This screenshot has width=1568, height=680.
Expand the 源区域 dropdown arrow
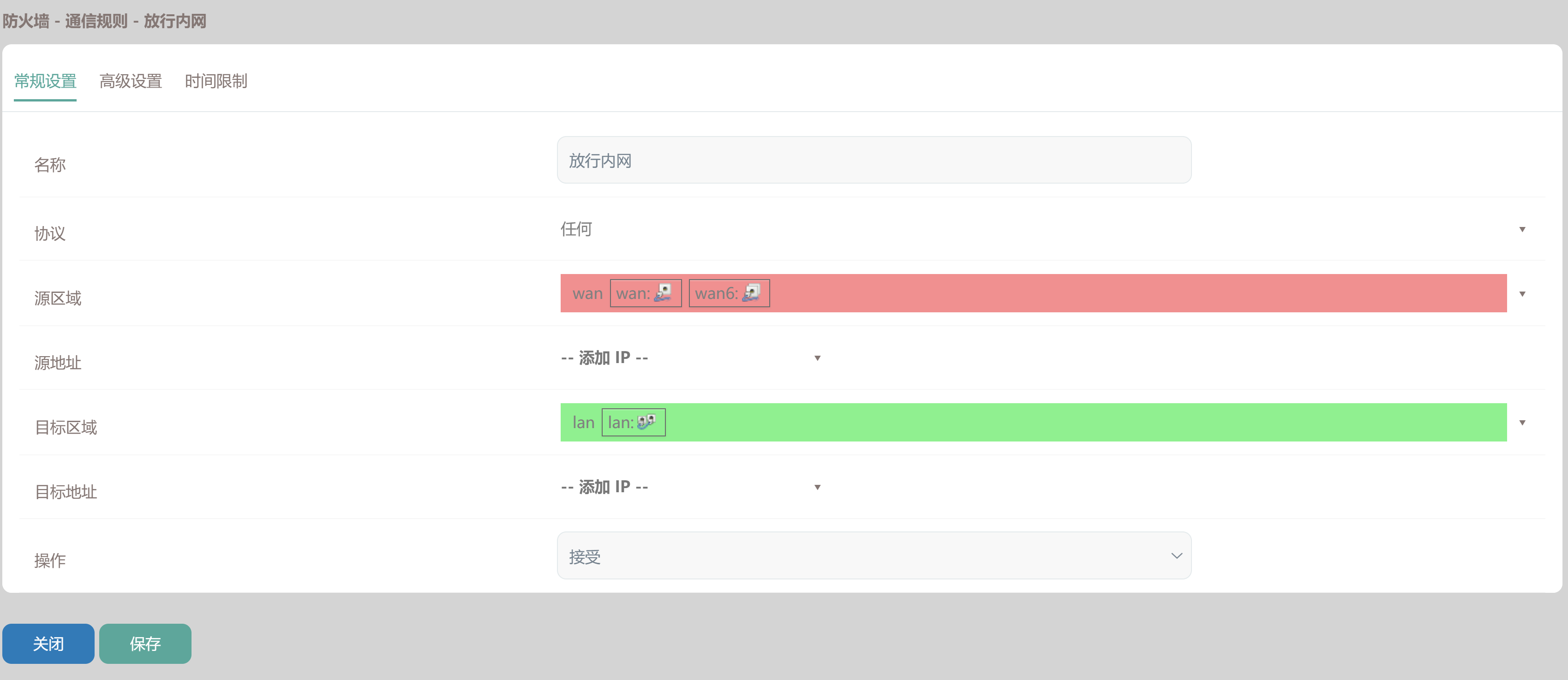point(1522,294)
